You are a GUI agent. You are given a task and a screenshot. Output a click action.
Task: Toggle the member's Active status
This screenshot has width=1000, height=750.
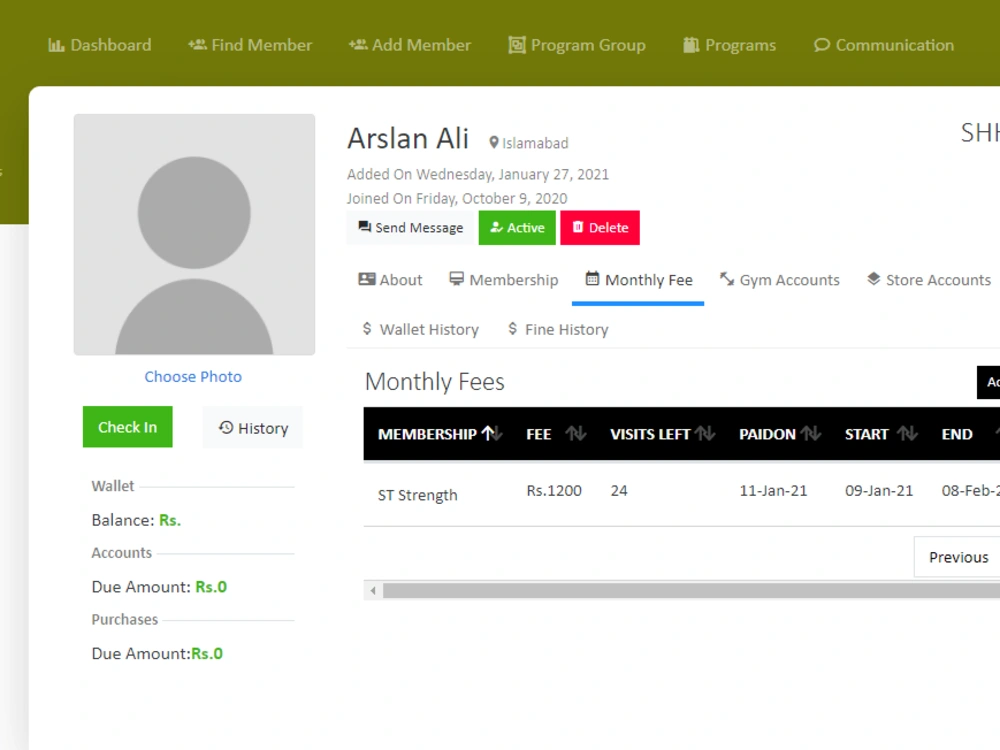(517, 227)
